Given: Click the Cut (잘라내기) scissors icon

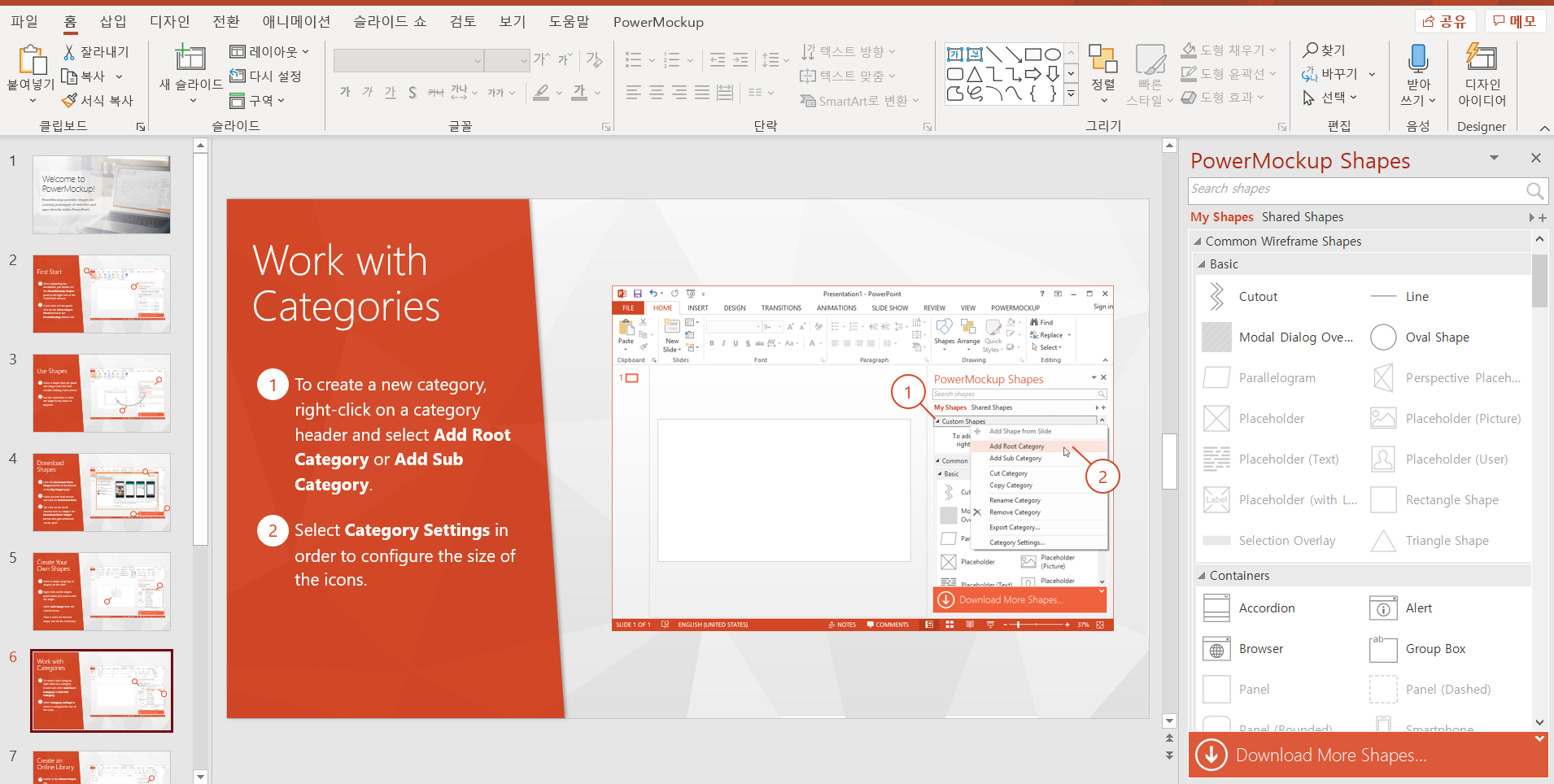Looking at the screenshot, I should click(x=70, y=52).
